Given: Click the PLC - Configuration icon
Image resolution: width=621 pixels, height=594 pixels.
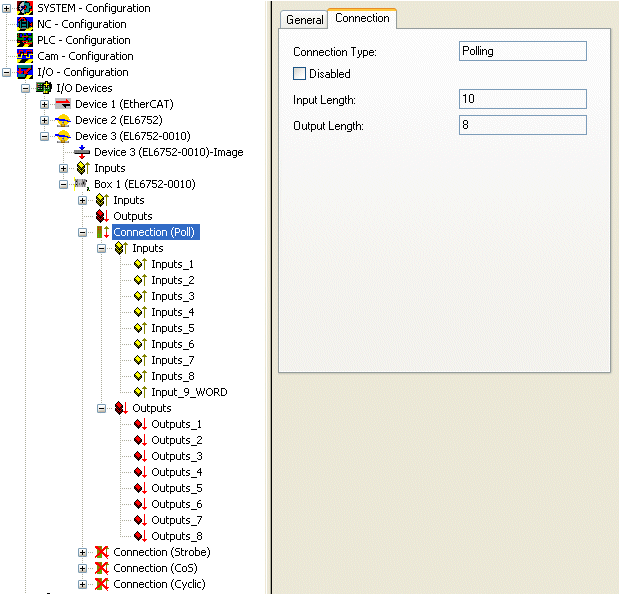Looking at the screenshot, I should 25,40.
